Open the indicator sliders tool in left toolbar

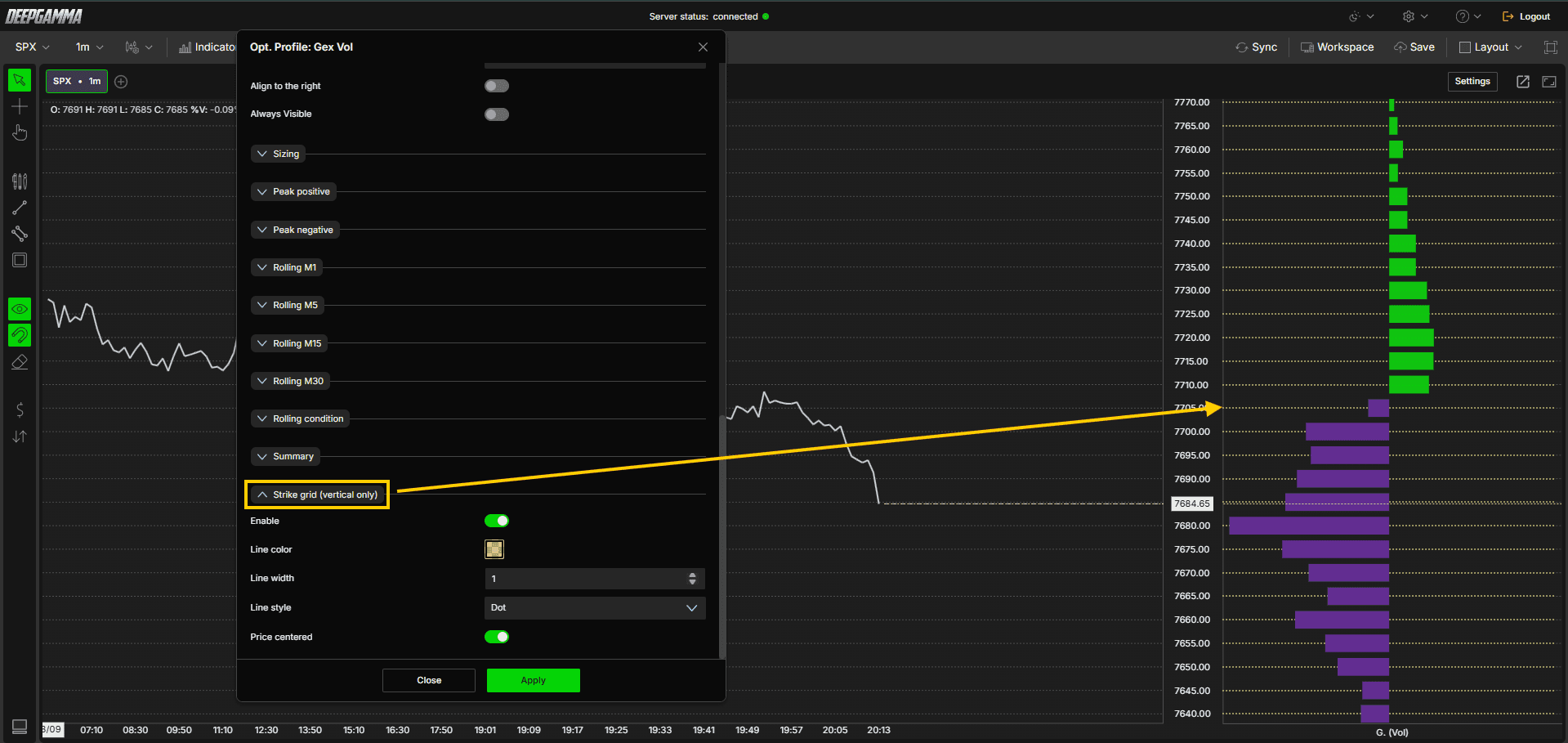tap(20, 181)
